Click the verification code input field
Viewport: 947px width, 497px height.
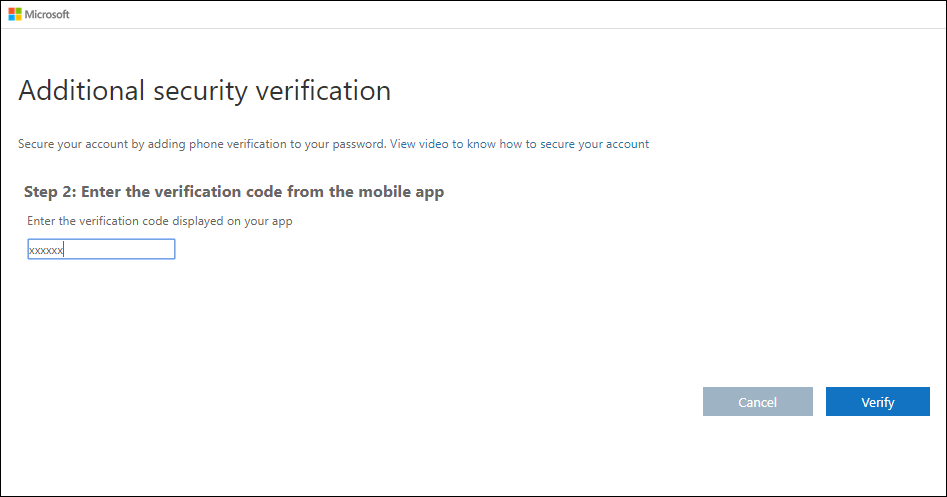(x=101, y=249)
